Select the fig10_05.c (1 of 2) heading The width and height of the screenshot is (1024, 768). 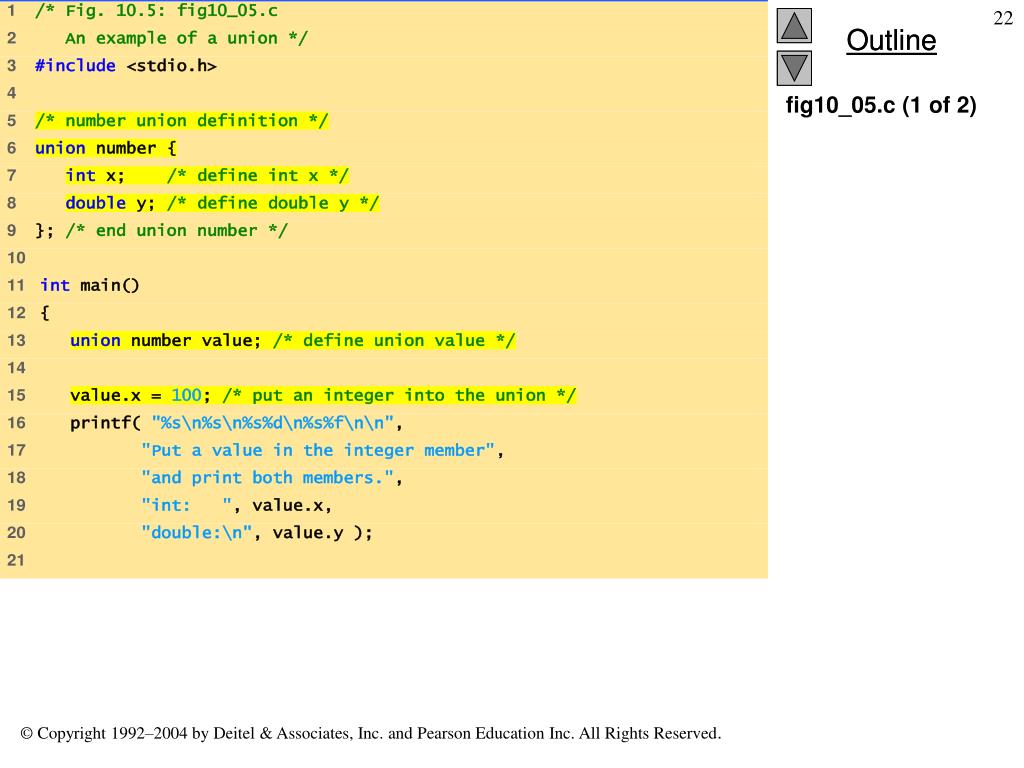click(x=880, y=105)
